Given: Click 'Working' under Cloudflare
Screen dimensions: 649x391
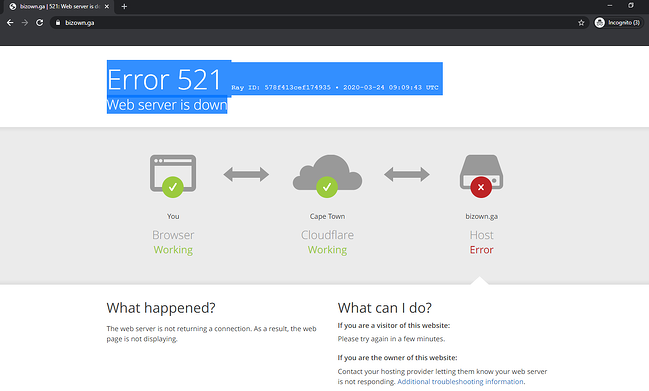Looking at the screenshot, I should pos(327,250).
